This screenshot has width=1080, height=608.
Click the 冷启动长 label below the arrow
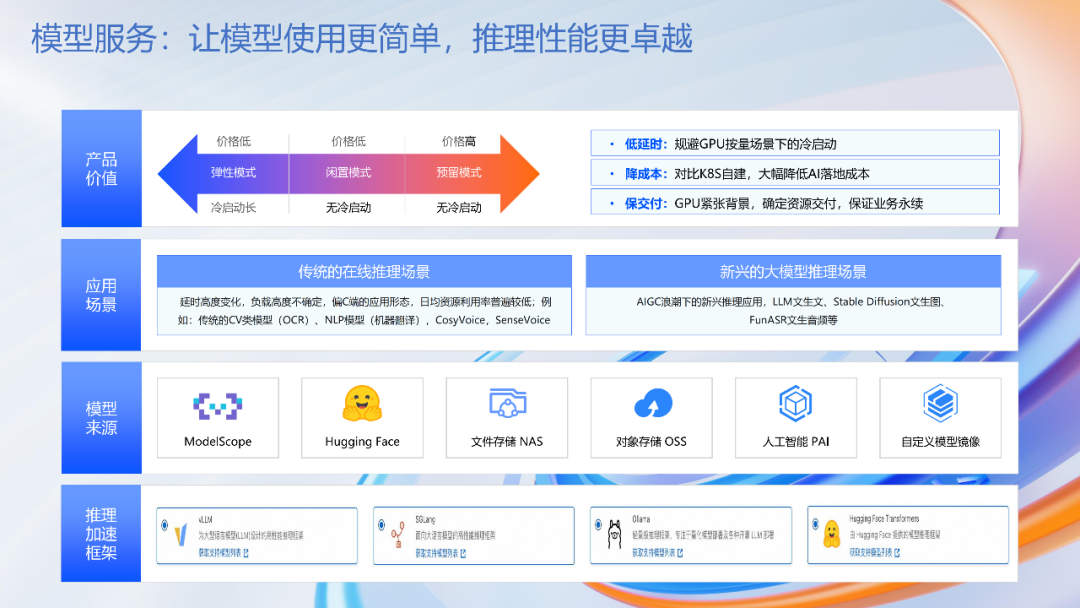(x=233, y=207)
